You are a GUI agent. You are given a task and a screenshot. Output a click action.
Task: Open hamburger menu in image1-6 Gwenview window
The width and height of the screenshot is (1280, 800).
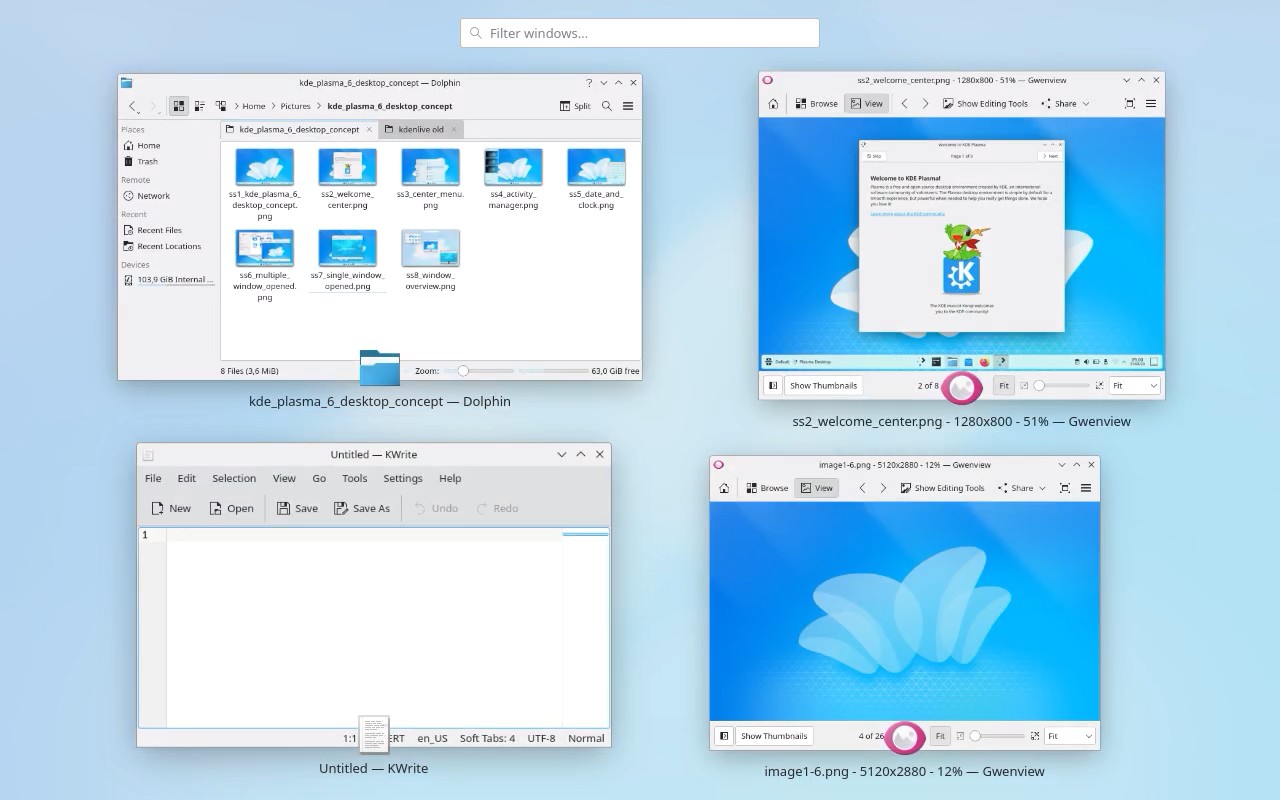click(1086, 488)
